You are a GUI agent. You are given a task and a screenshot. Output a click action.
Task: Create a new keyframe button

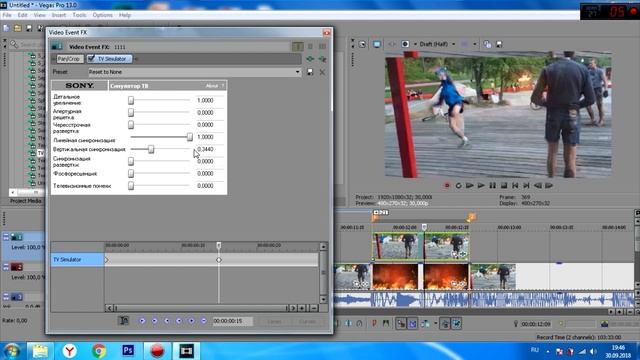191,321
